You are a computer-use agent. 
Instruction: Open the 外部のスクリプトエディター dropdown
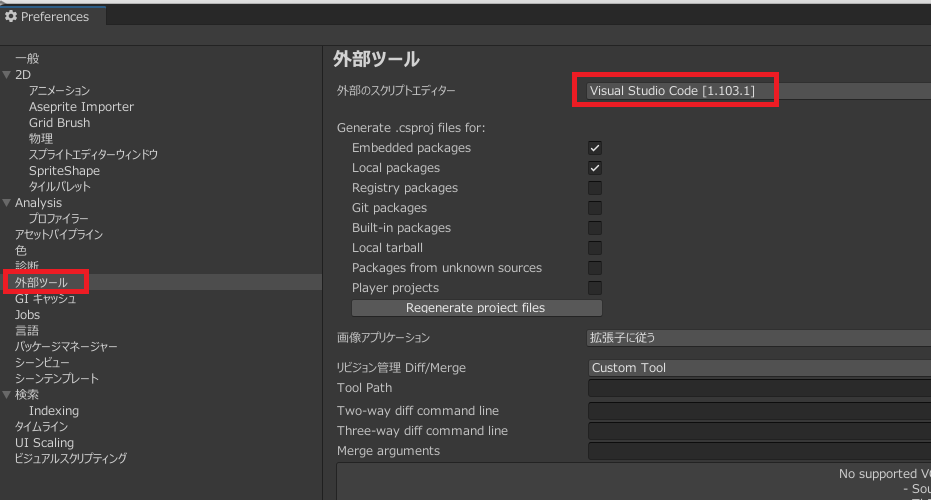(x=759, y=91)
